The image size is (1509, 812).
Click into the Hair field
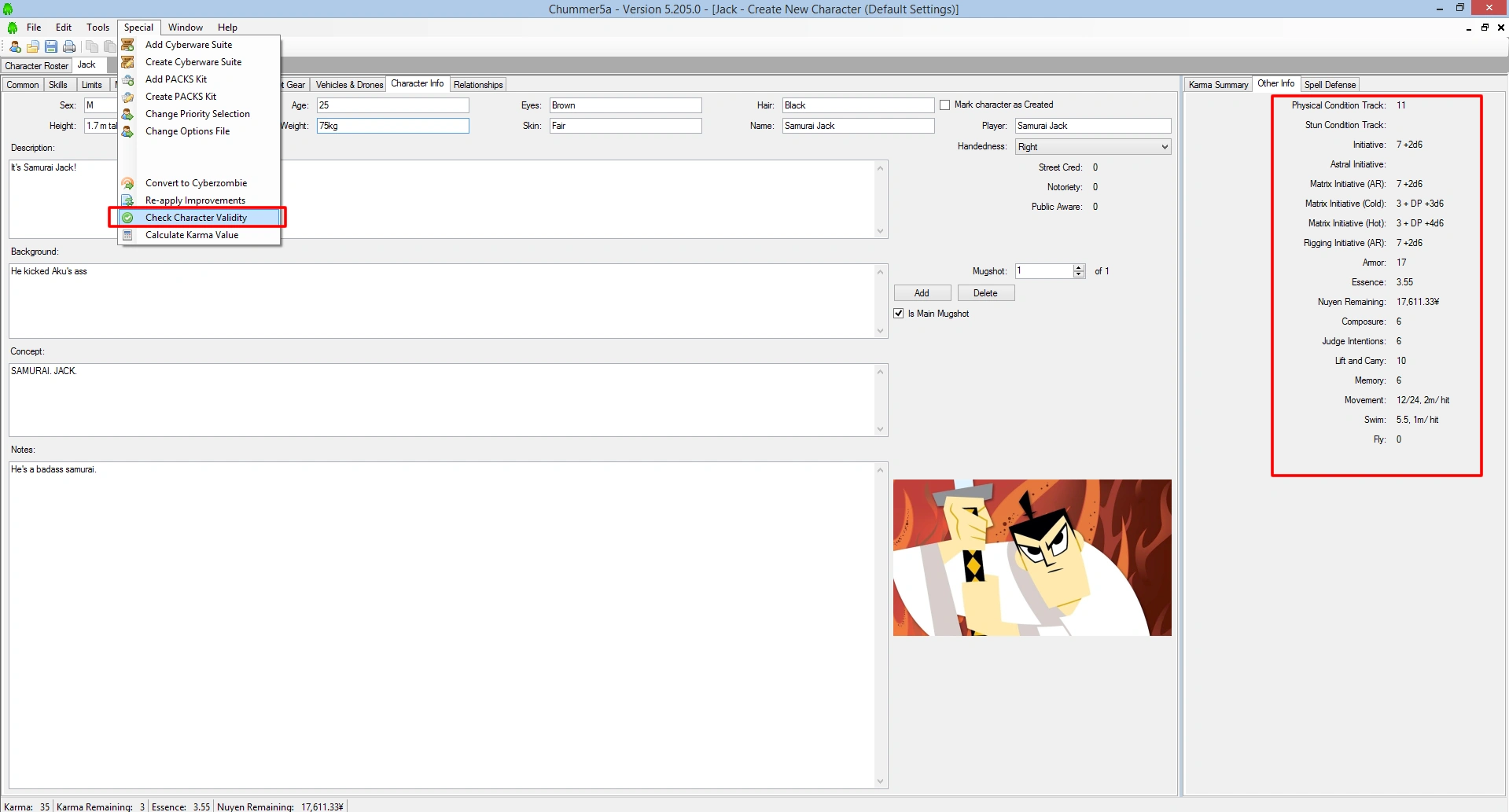tap(859, 105)
